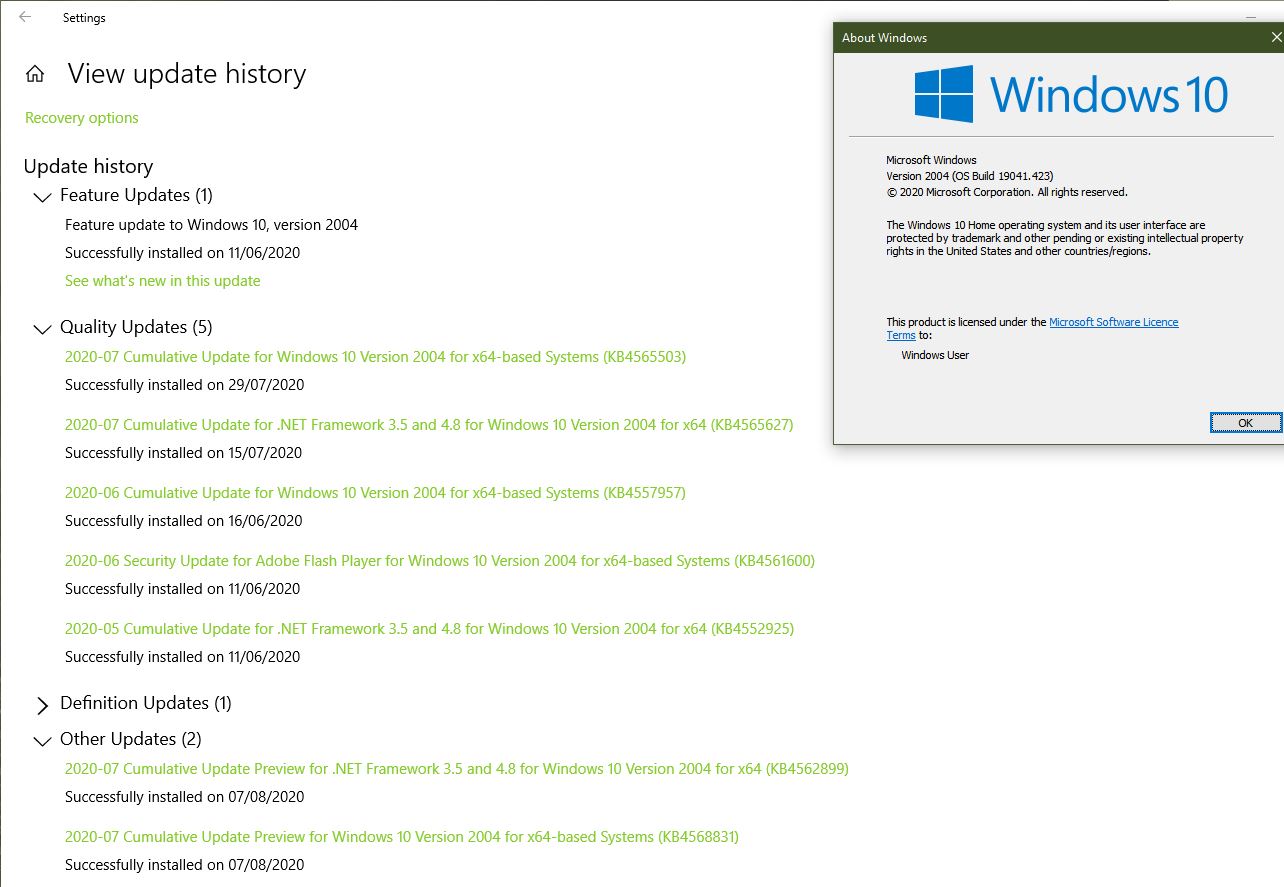1284x887 pixels.
Task: Click the Windows 10 logo image
Action: [1071, 94]
